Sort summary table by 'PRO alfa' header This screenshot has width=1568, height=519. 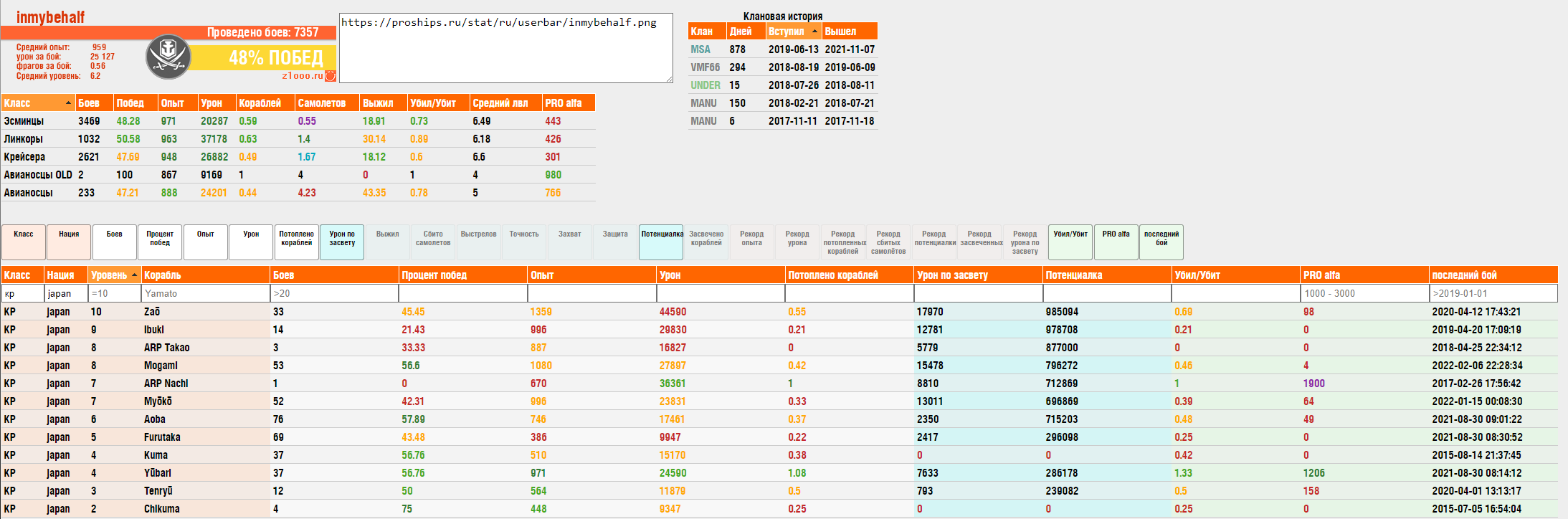(563, 103)
